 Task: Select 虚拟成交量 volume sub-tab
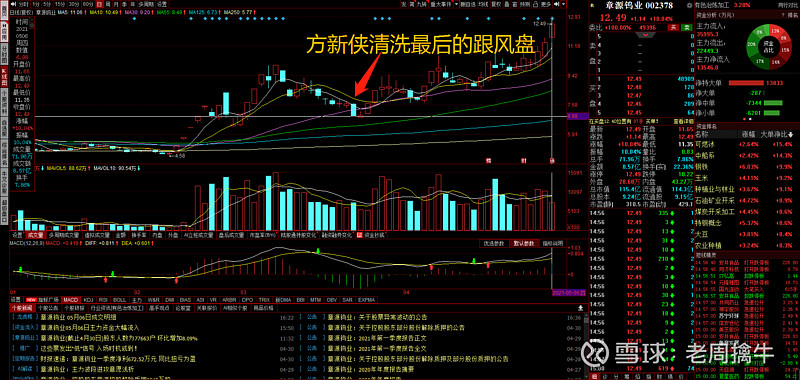tap(96, 235)
